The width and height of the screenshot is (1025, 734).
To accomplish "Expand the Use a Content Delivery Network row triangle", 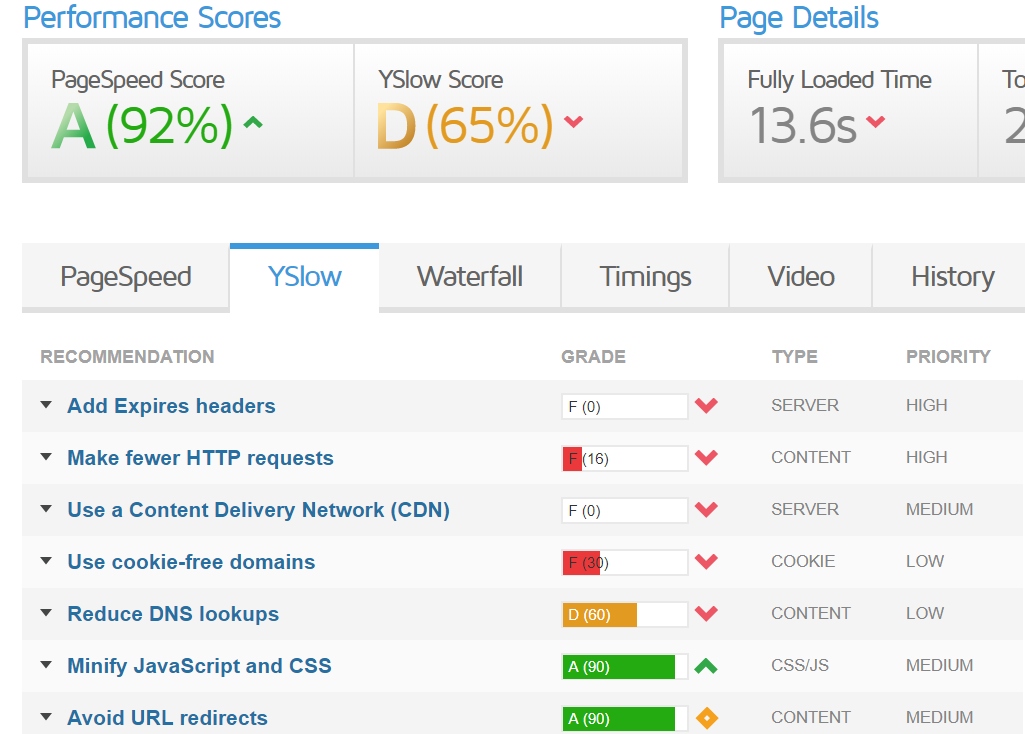I will click(x=46, y=509).
